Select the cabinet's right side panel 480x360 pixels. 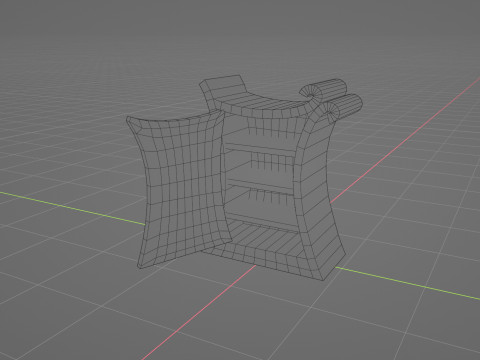tap(321, 200)
